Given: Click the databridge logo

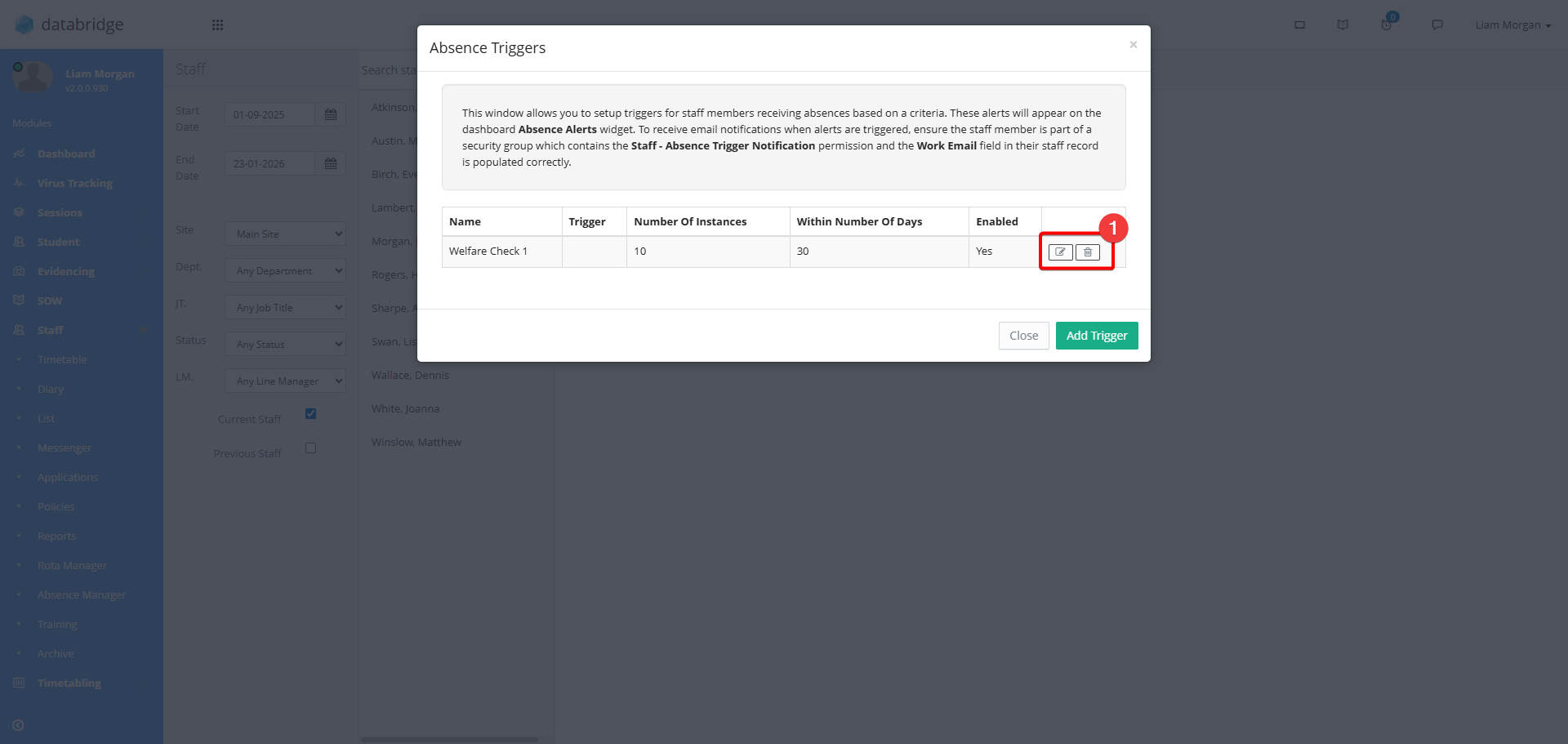Looking at the screenshot, I should pyautogui.click(x=70, y=25).
